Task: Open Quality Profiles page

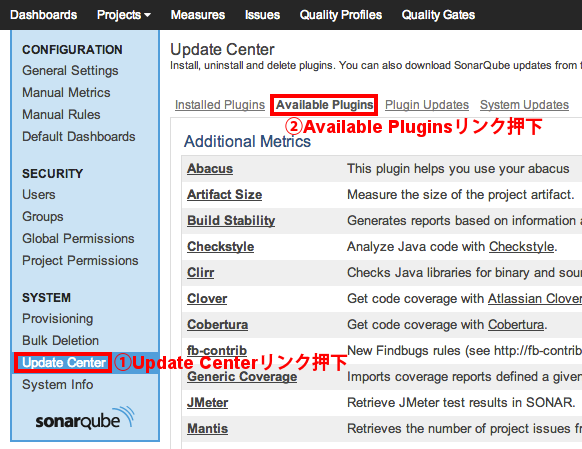Action: (341, 15)
